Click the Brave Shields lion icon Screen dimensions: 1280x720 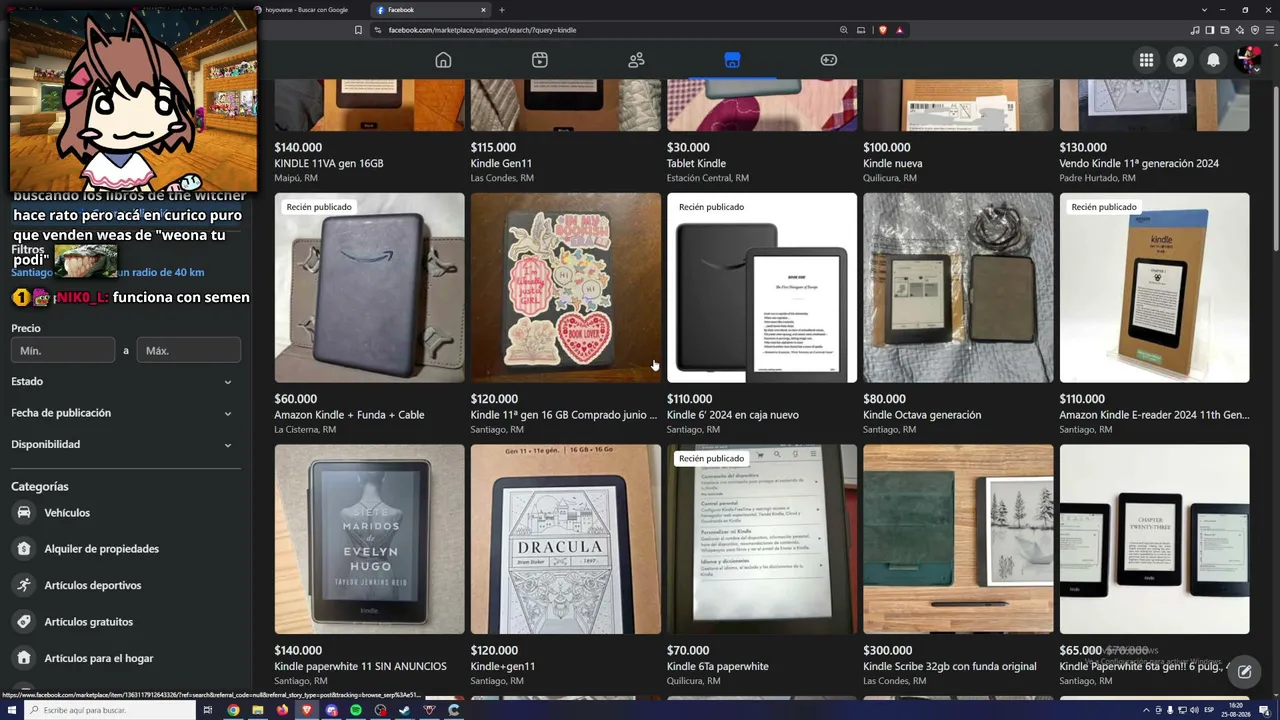[882, 30]
